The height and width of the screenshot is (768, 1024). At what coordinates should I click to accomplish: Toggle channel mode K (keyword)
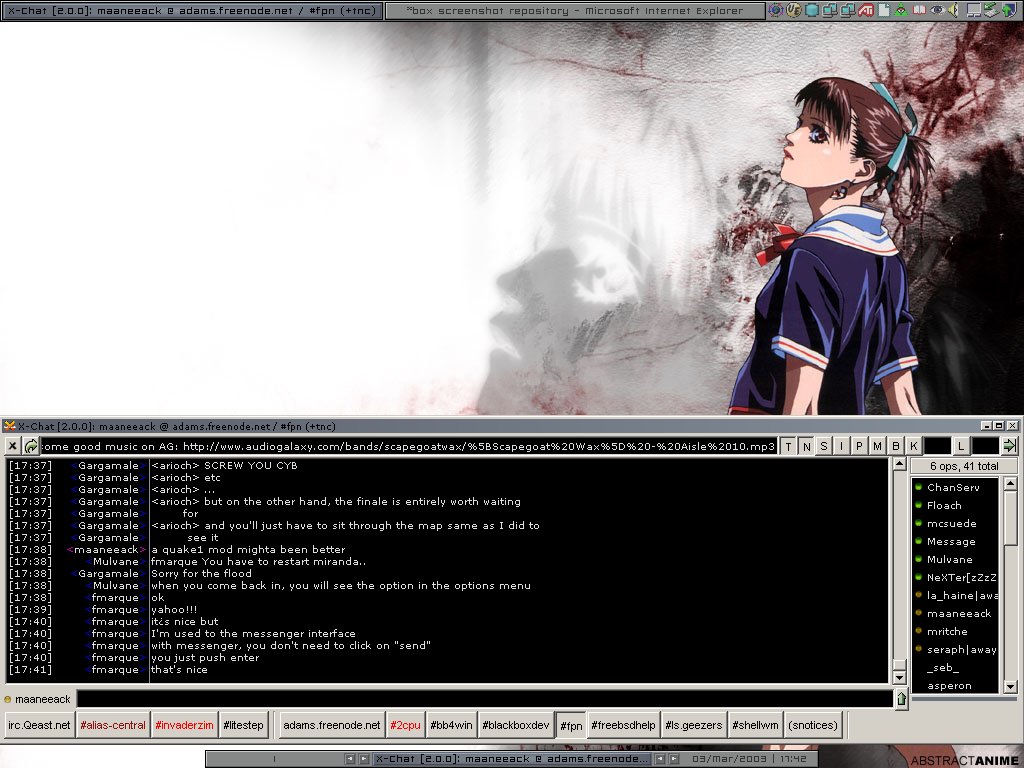click(914, 446)
